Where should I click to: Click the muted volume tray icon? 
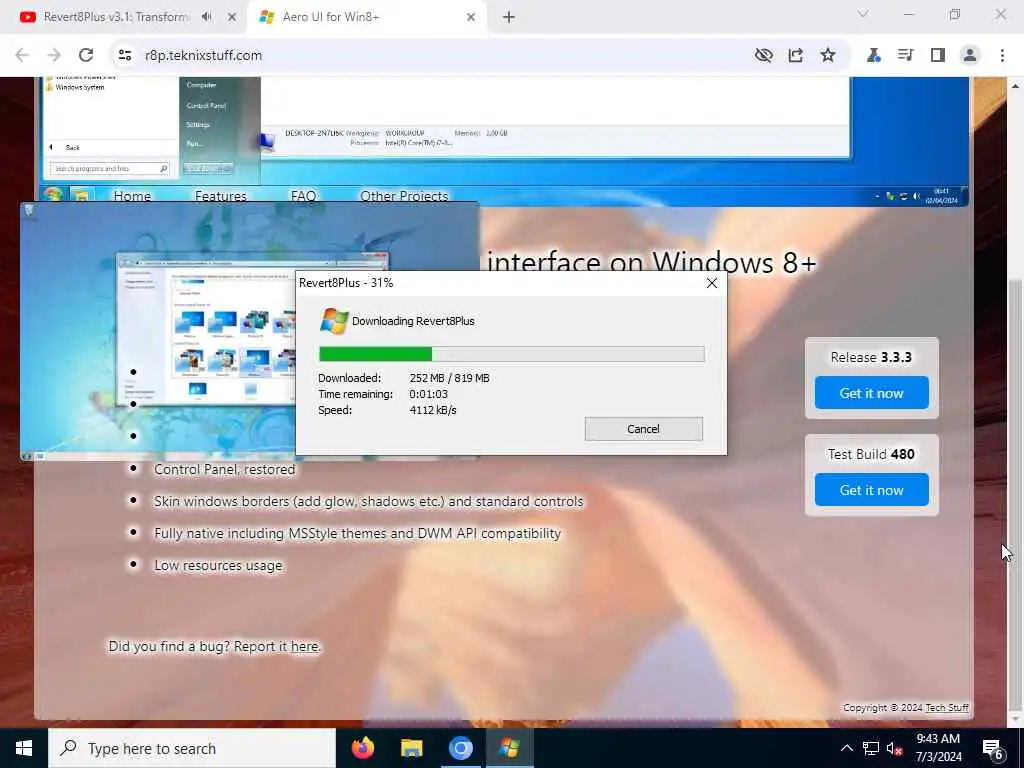(x=895, y=748)
